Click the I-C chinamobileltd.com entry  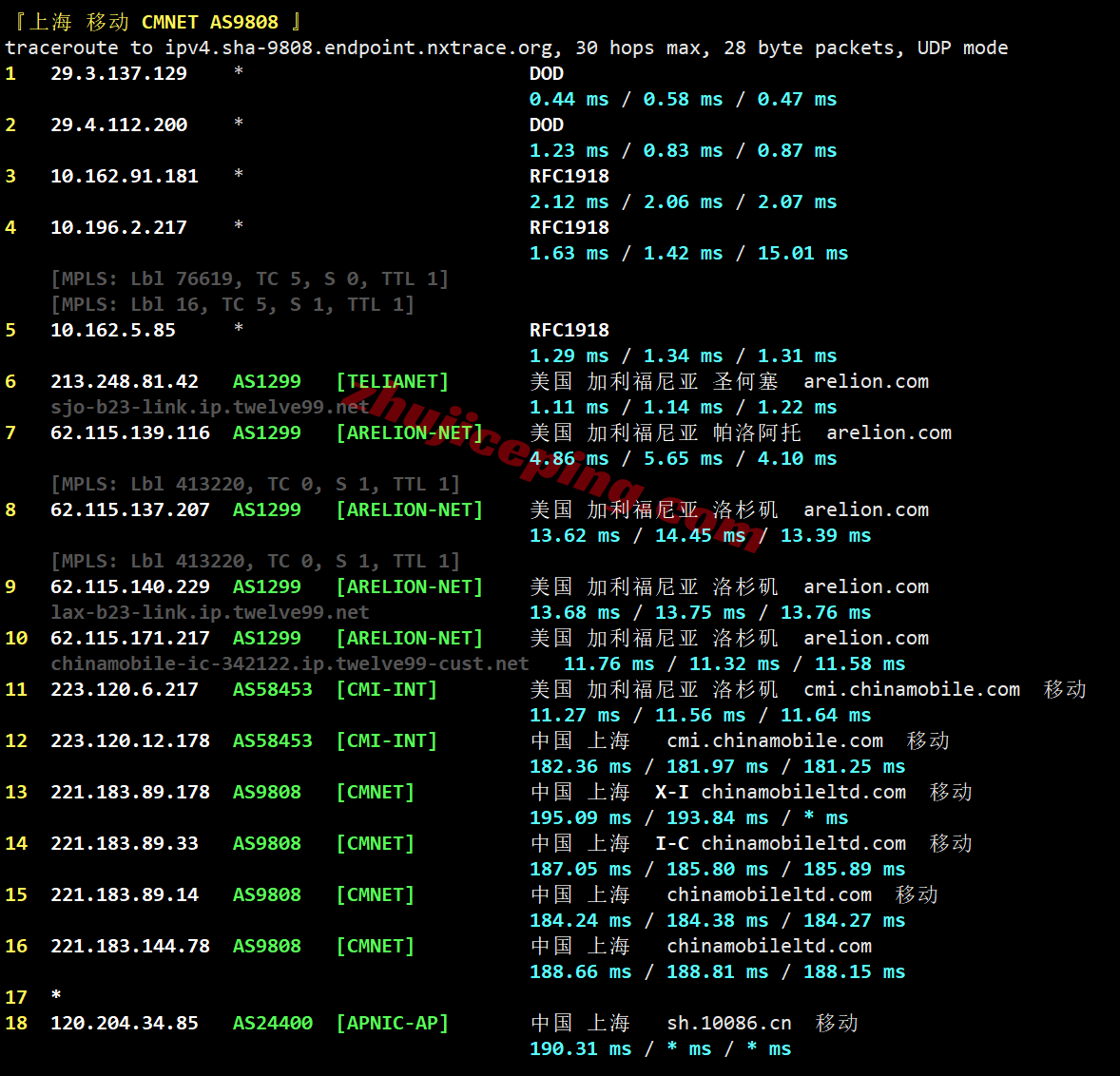pos(781,845)
